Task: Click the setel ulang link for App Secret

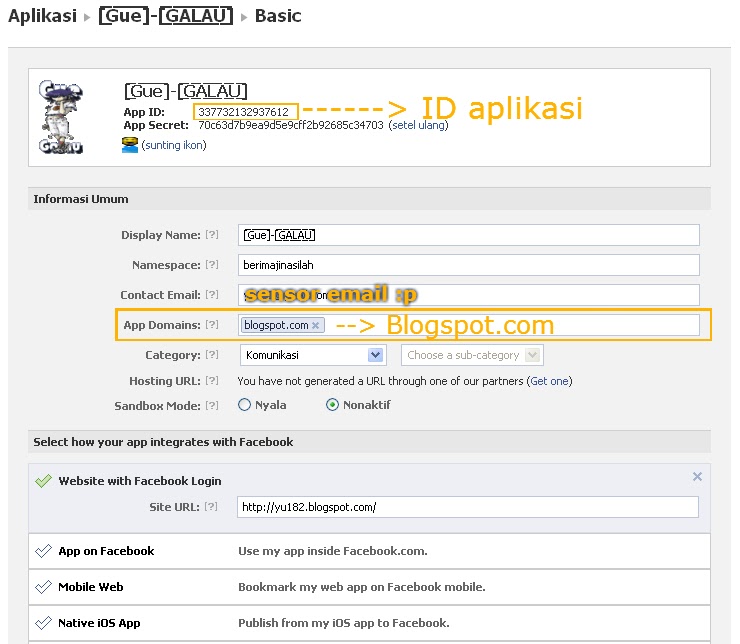Action: (418, 125)
